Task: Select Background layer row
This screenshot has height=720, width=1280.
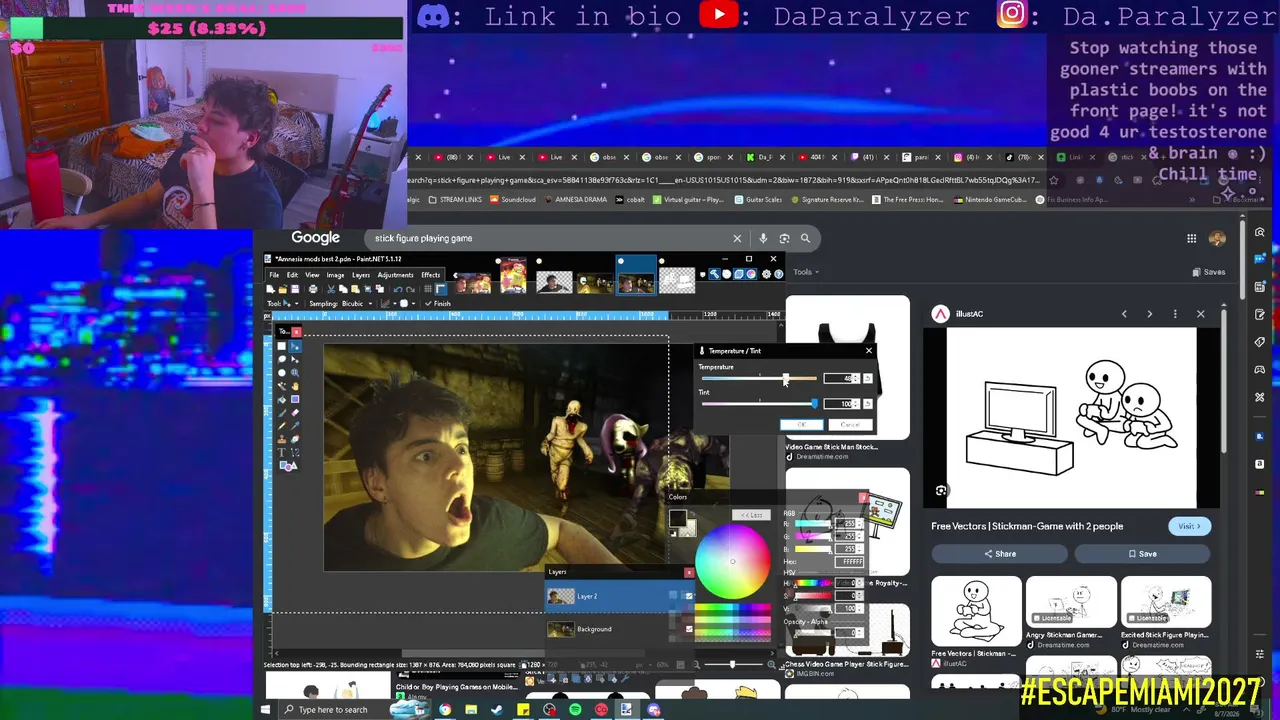Action: tap(620, 629)
